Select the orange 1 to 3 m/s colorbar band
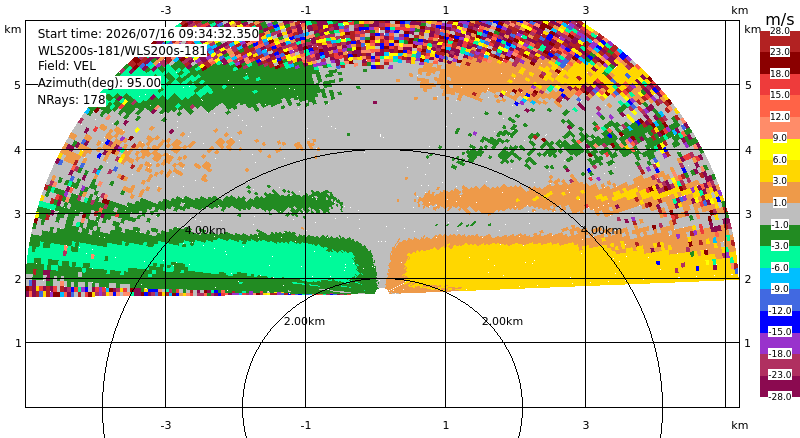Screen dimensions: 800x438 (780, 192)
